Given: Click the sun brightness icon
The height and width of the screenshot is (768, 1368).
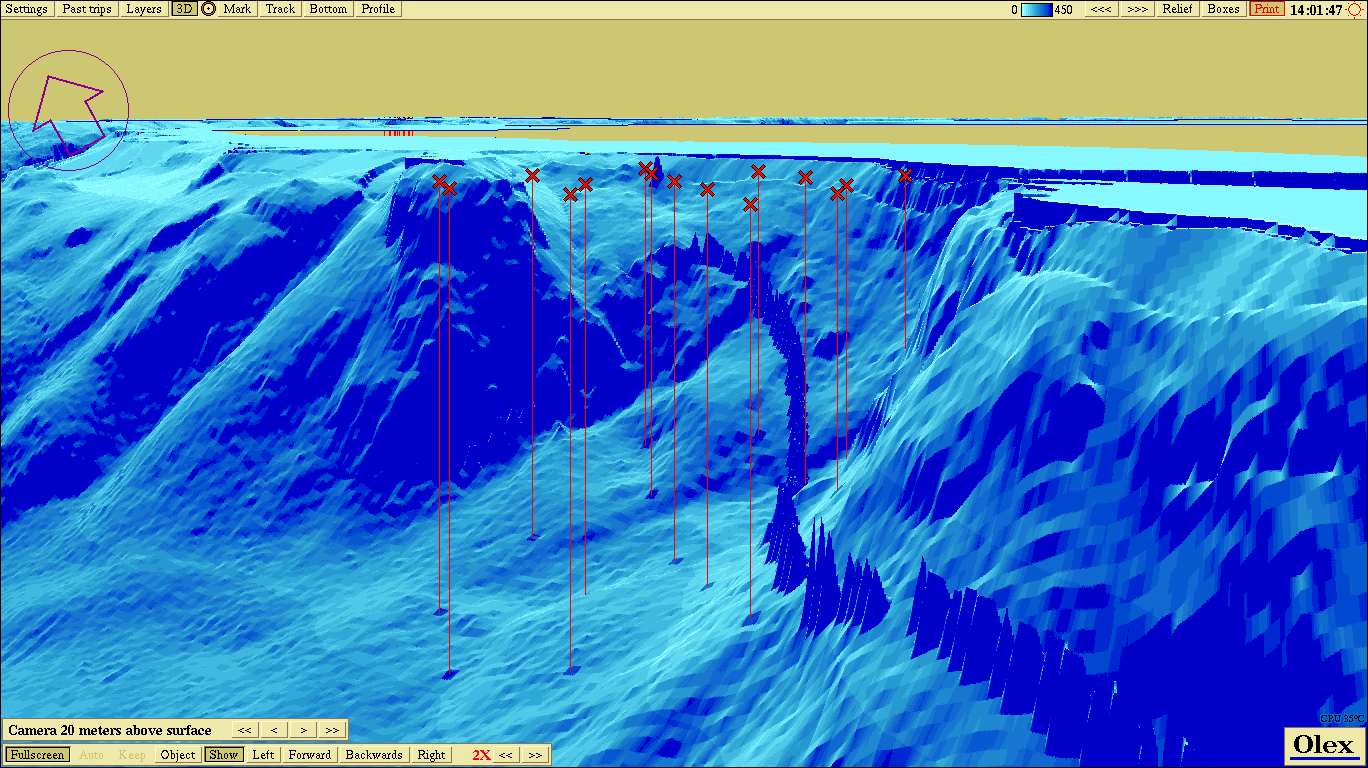Looking at the screenshot, I should tap(1355, 10).
